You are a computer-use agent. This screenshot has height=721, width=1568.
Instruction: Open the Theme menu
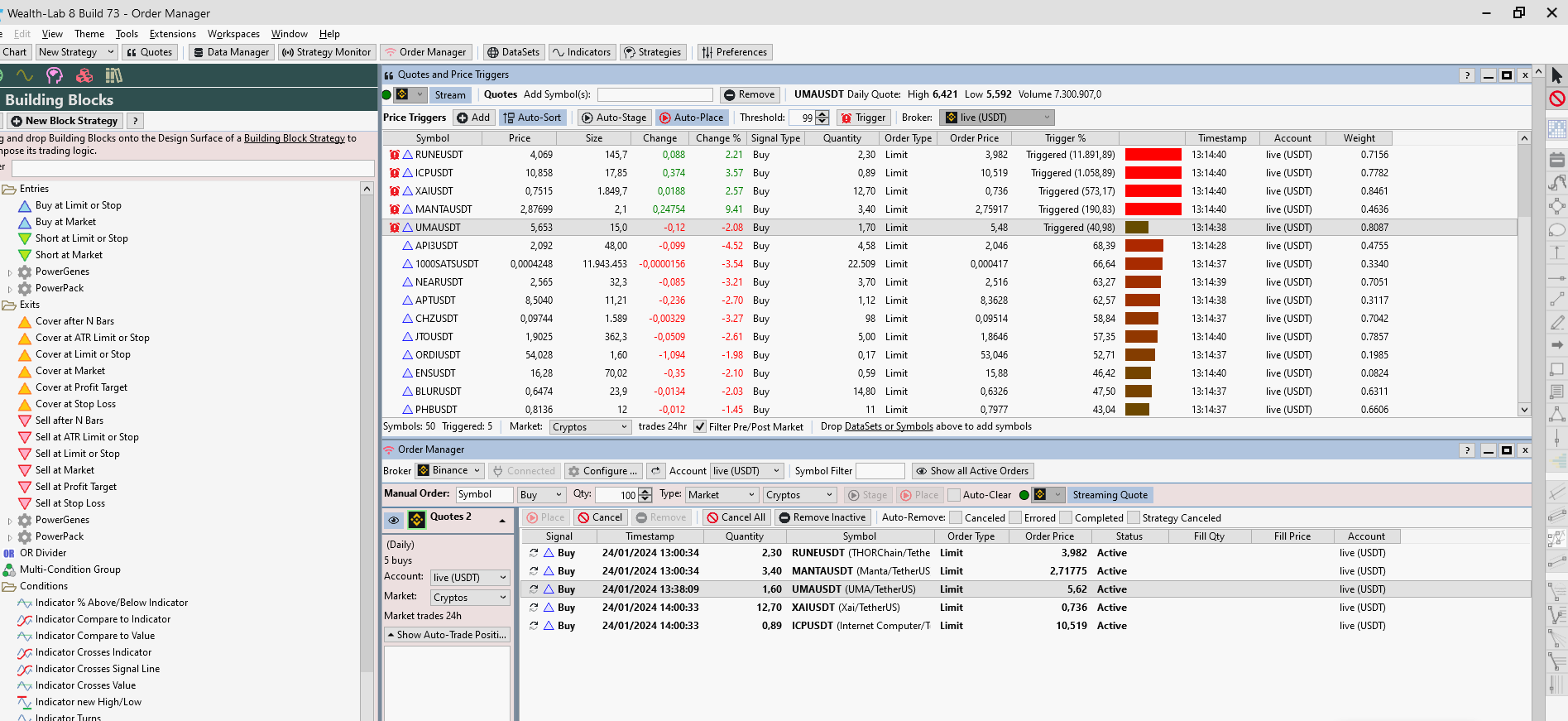[x=89, y=34]
